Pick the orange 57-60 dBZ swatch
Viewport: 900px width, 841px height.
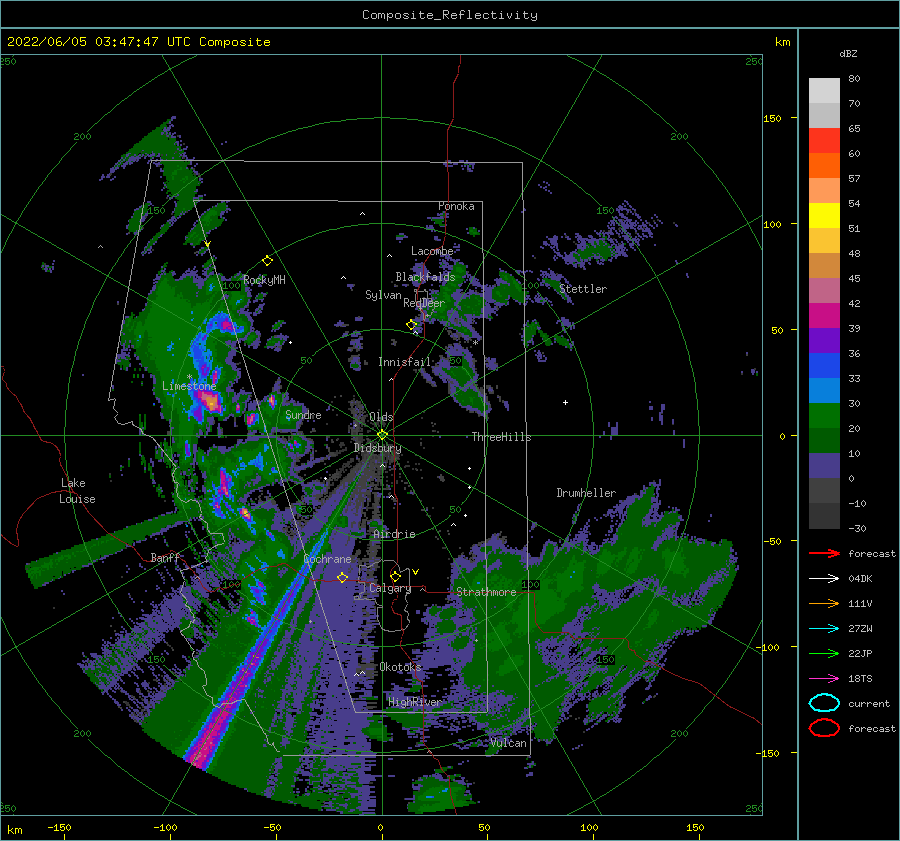pos(824,166)
